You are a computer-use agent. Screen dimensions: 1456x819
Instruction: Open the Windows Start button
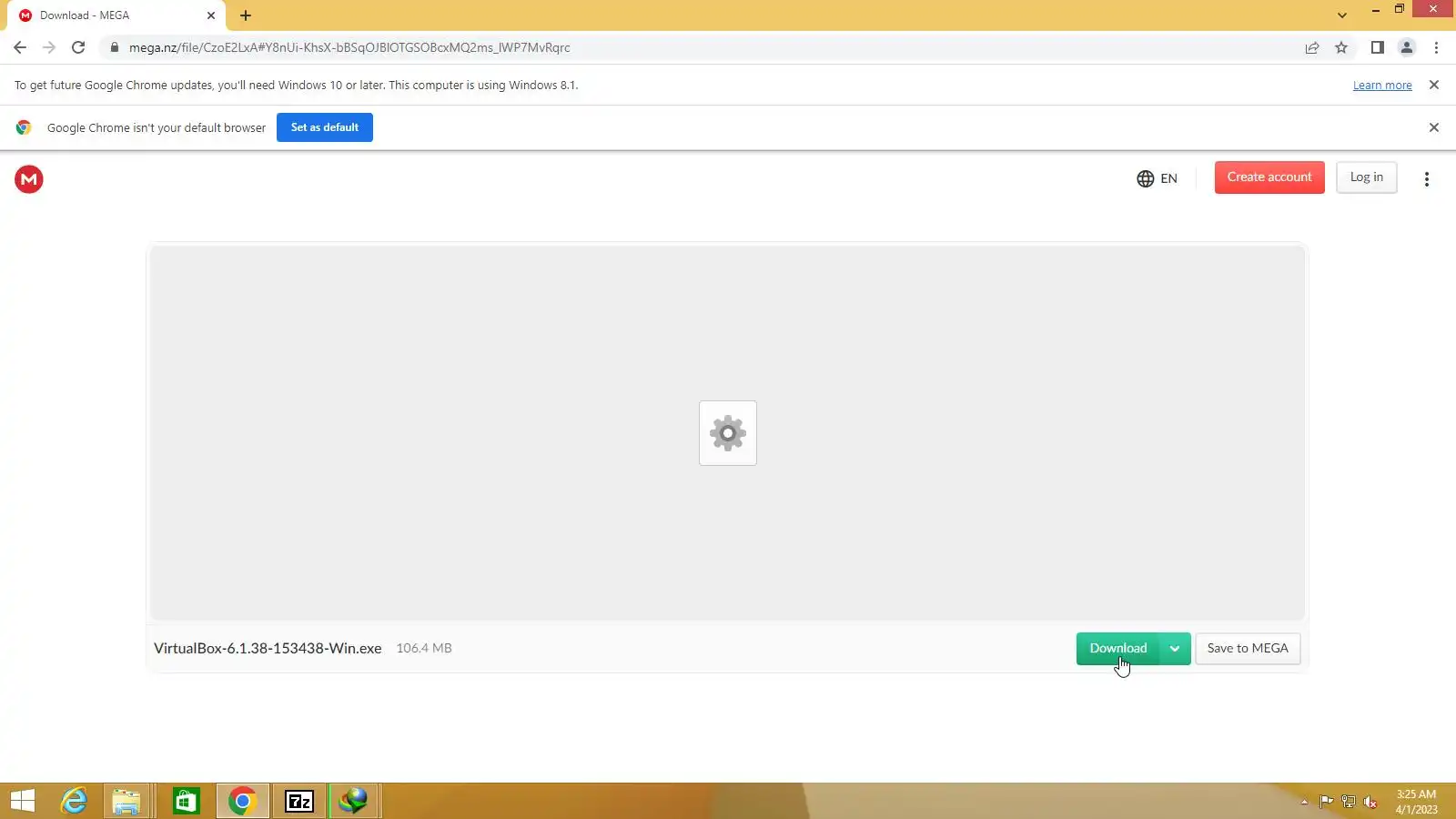23,801
